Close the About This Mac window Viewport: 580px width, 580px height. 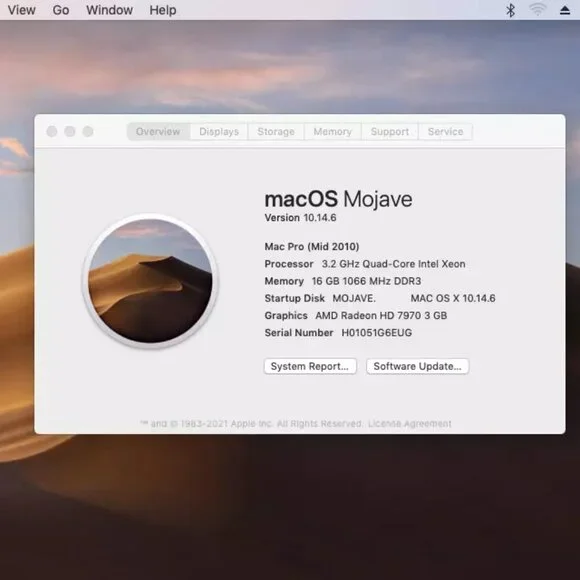tap(52, 131)
